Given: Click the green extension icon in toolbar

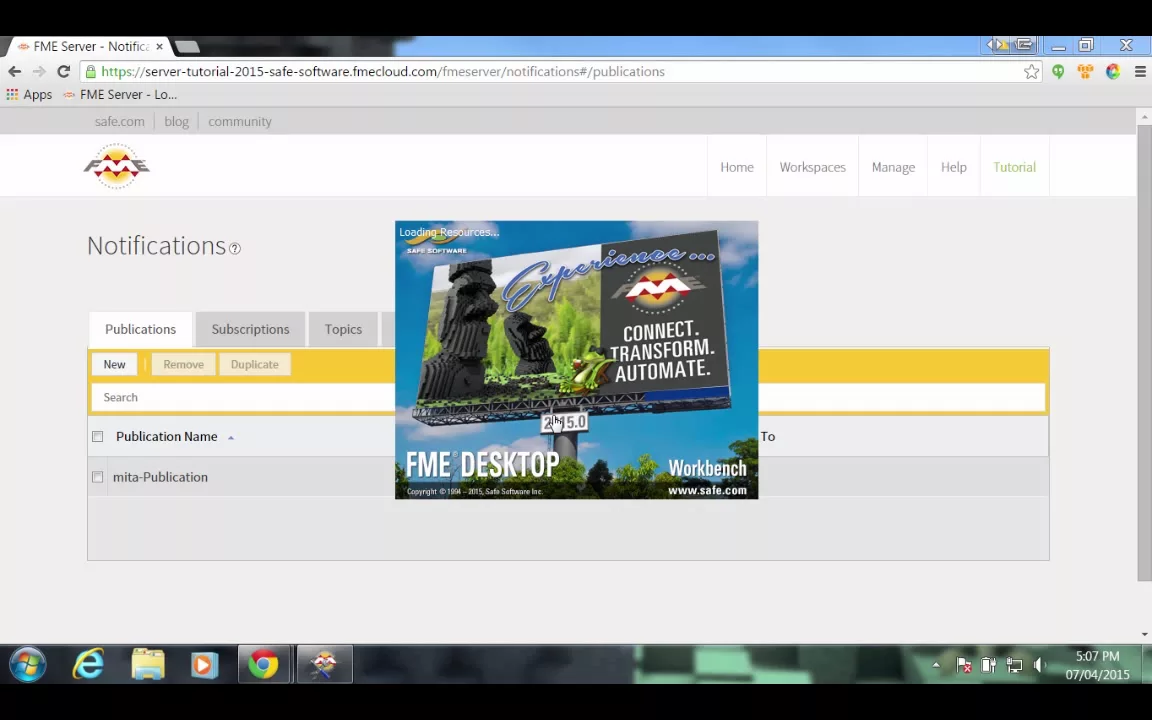Looking at the screenshot, I should point(1058,71).
